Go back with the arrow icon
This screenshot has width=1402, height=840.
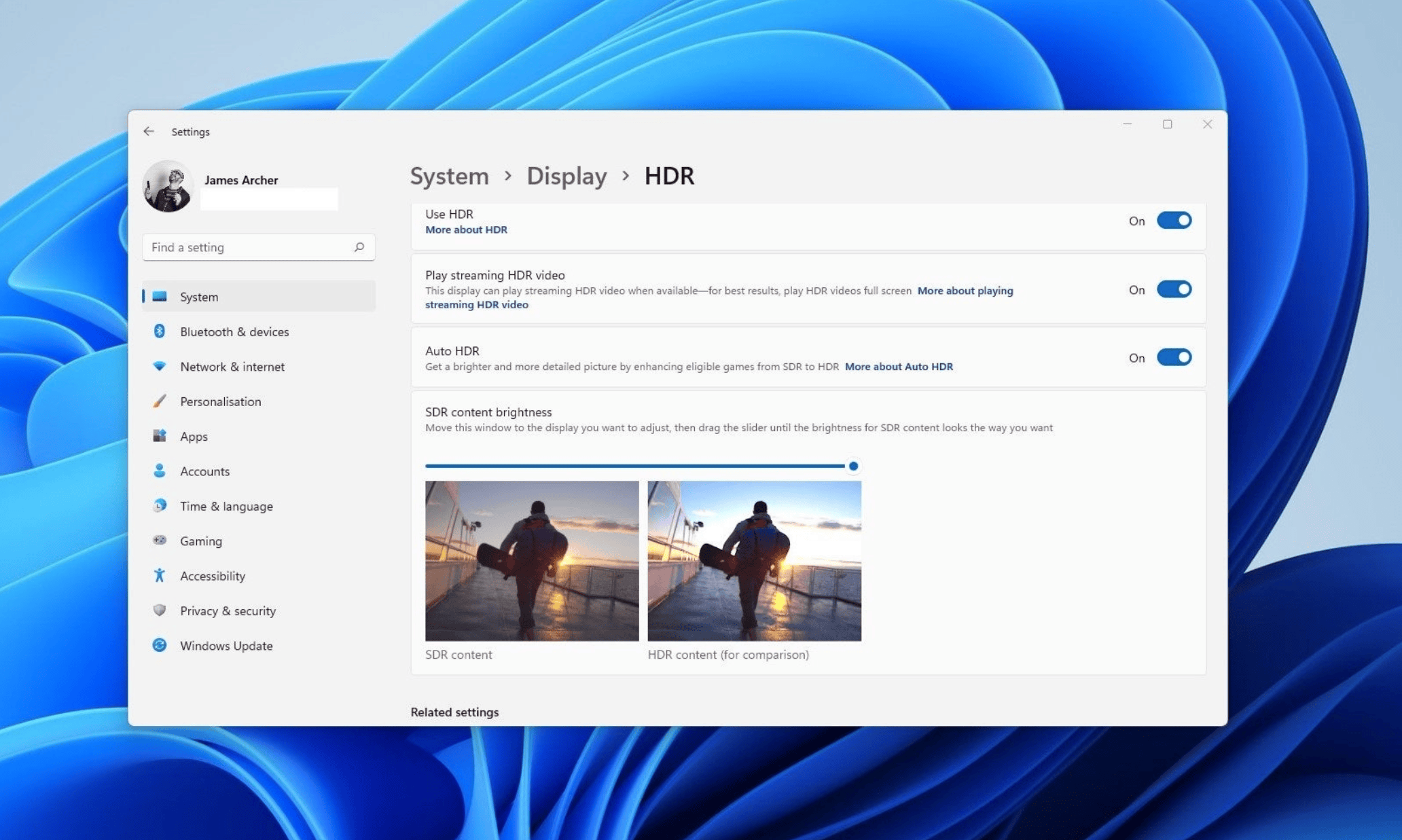pyautogui.click(x=149, y=131)
